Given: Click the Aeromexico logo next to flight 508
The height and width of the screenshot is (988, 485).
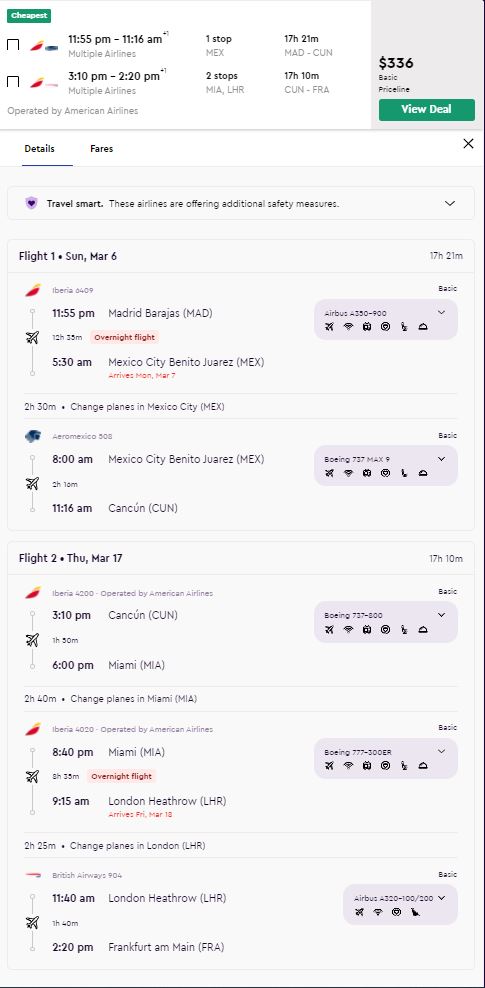Looking at the screenshot, I should 33,436.
